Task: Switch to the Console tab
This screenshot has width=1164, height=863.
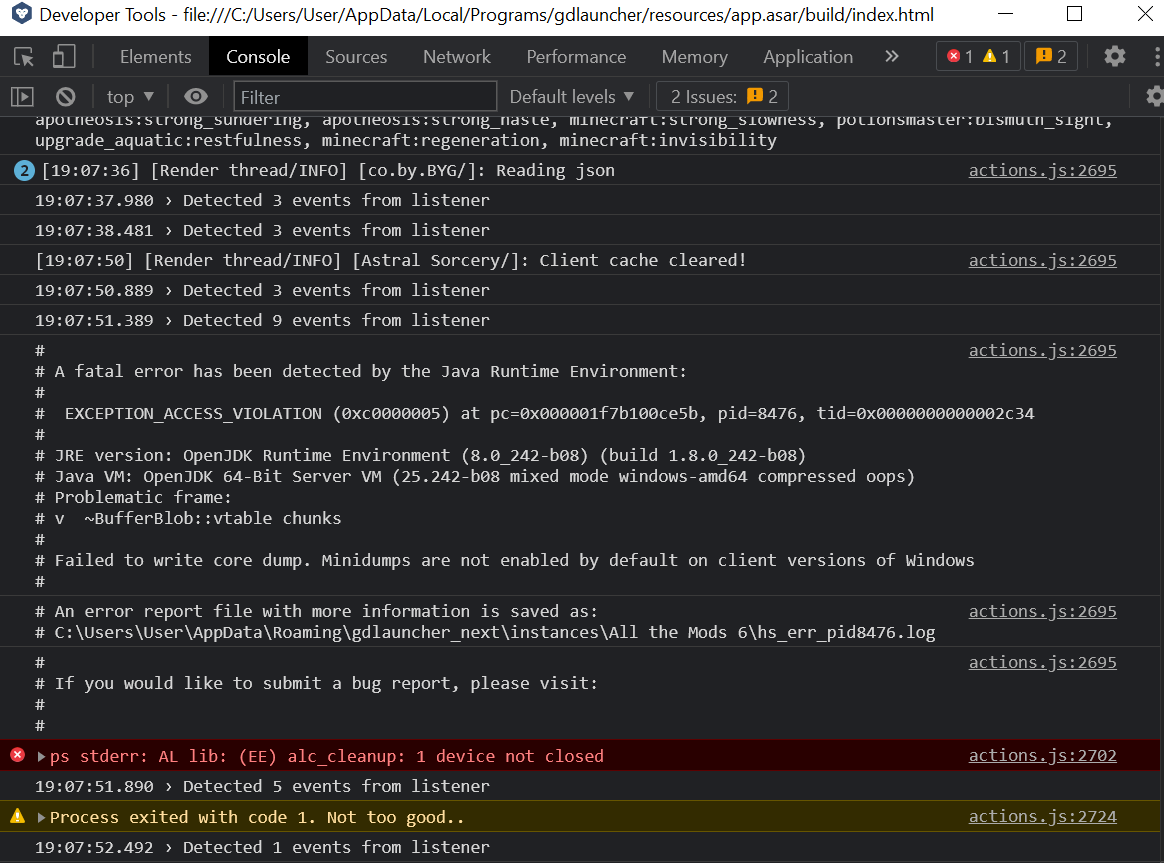Action: tap(258, 56)
